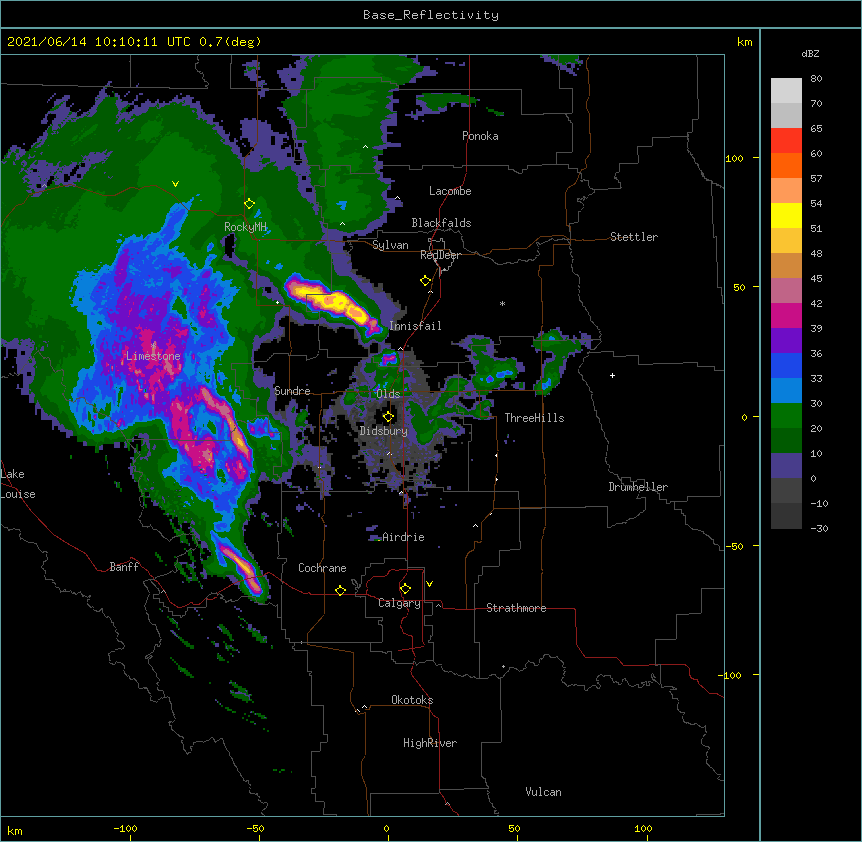The height and width of the screenshot is (842, 862).
Task: Select the yellow diamond marker south of RedDeer
Action: pyautogui.click(x=425, y=281)
